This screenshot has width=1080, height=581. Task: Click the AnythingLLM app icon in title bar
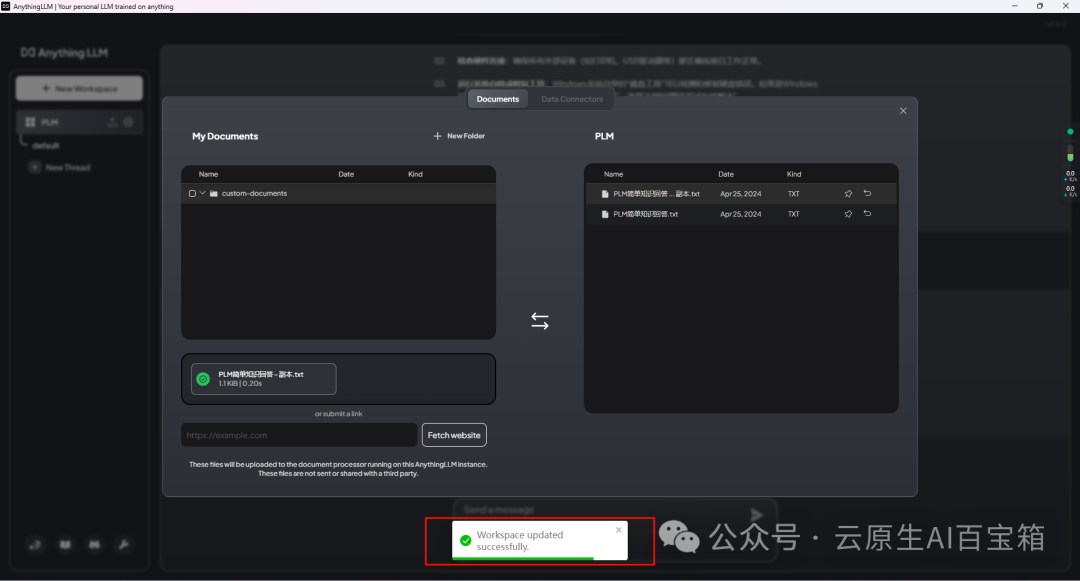(x=6, y=6)
